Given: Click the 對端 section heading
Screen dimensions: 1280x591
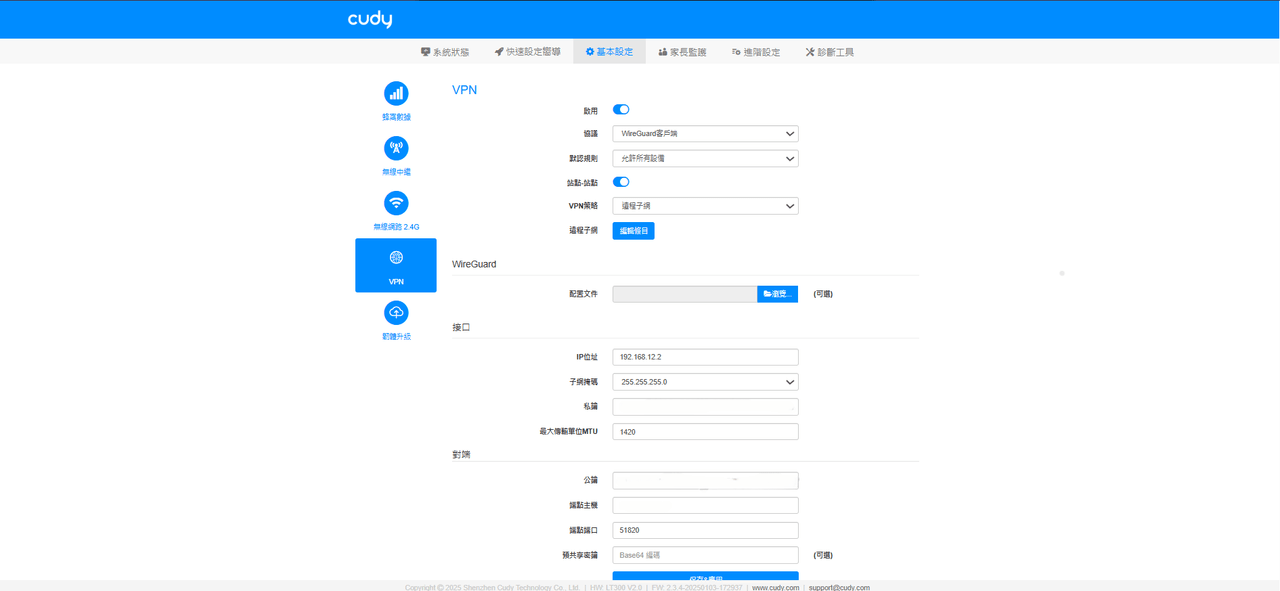Looking at the screenshot, I should click(x=461, y=454).
